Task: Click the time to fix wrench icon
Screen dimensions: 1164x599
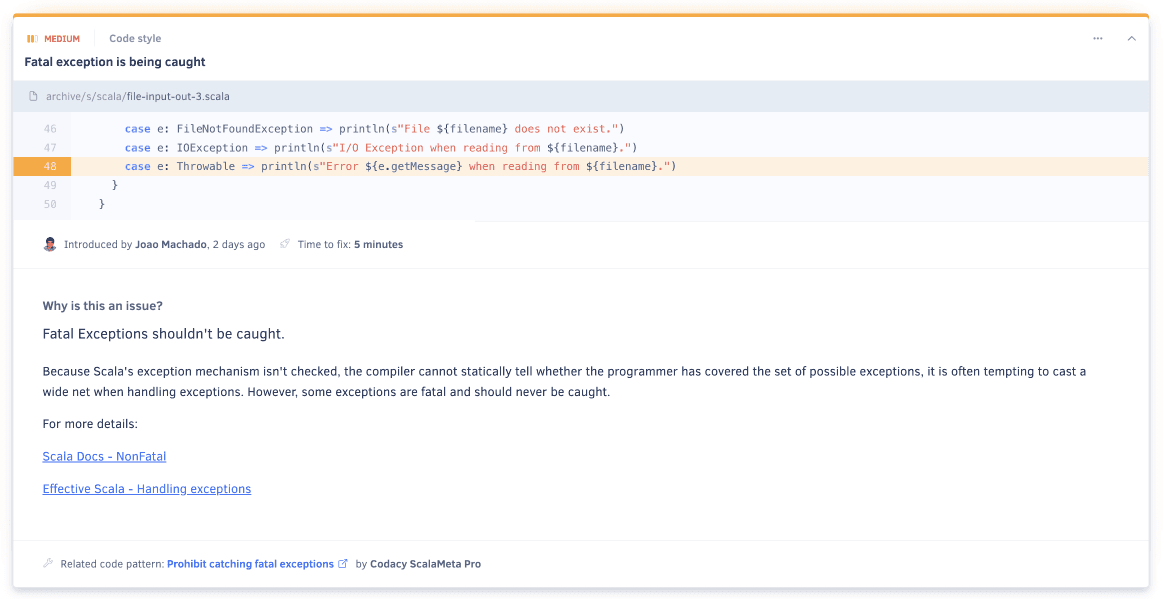Action: (285, 244)
